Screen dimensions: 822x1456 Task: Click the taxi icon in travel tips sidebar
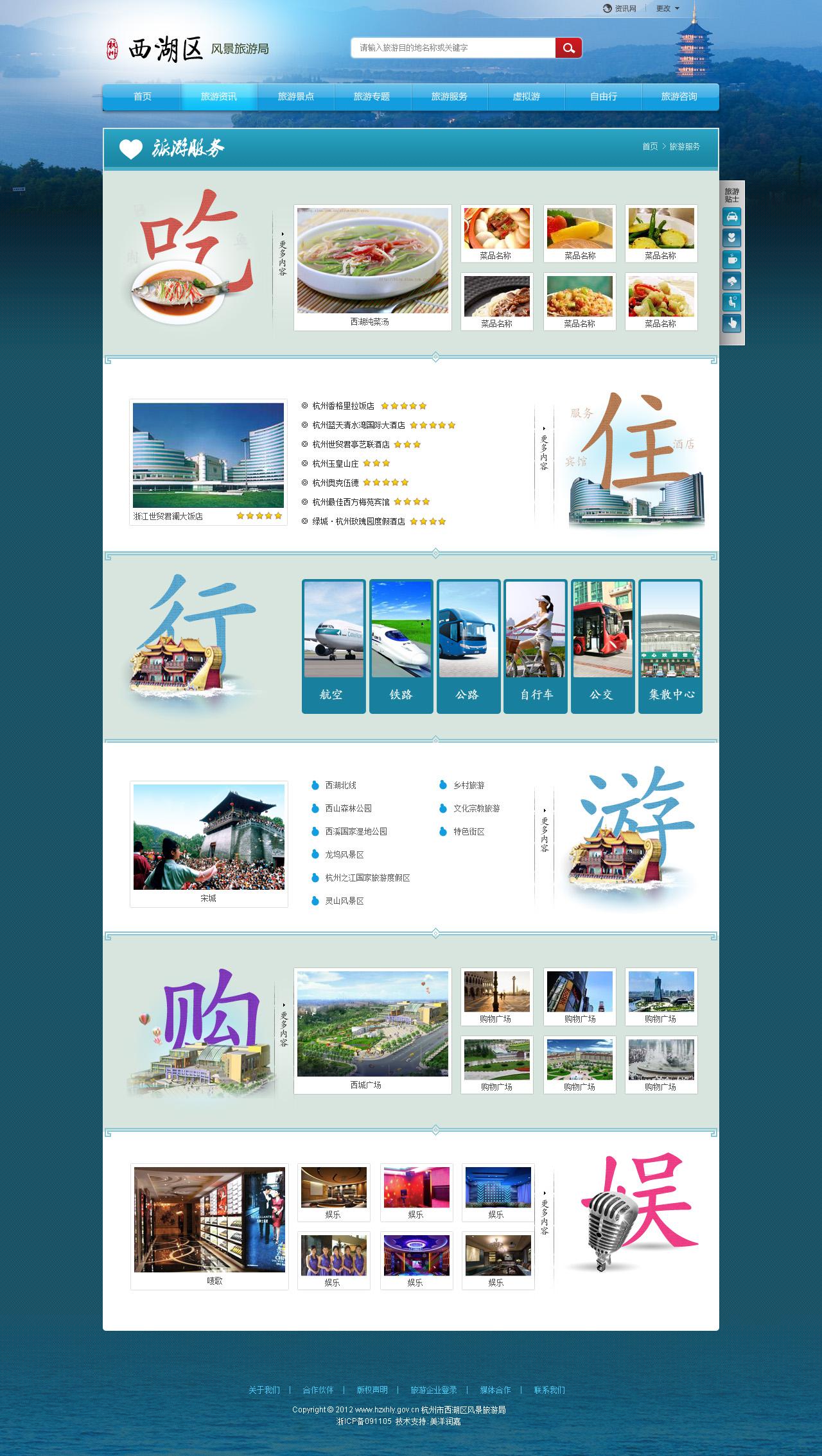[x=731, y=217]
